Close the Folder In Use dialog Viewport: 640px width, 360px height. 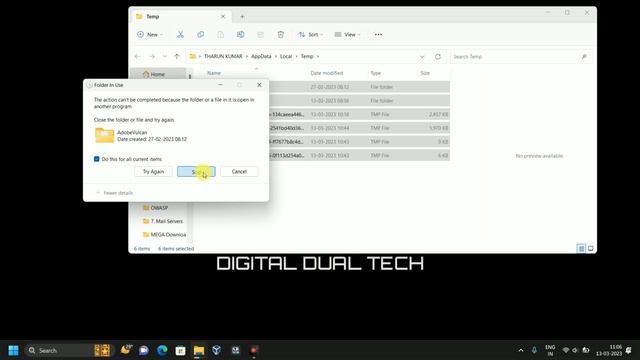[x=259, y=85]
